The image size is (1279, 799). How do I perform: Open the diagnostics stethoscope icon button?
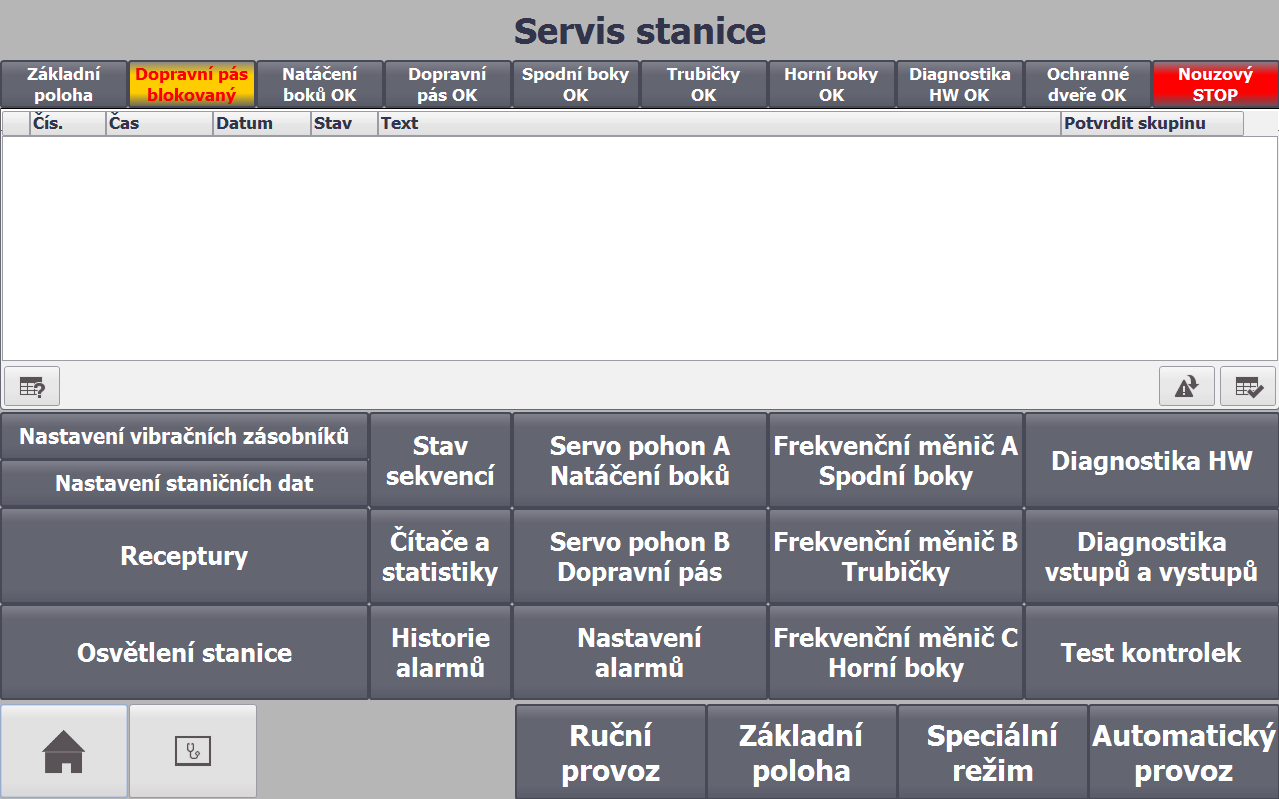point(193,751)
